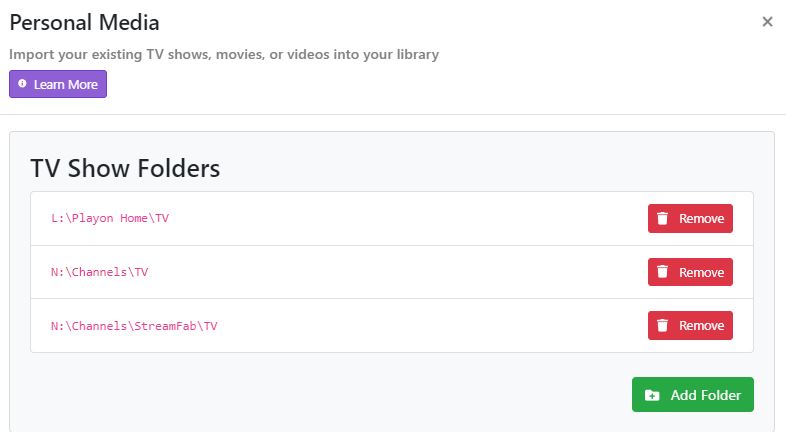Select the N:\Channels\TV path text
Image resolution: width=786 pixels, height=432 pixels.
click(99, 272)
